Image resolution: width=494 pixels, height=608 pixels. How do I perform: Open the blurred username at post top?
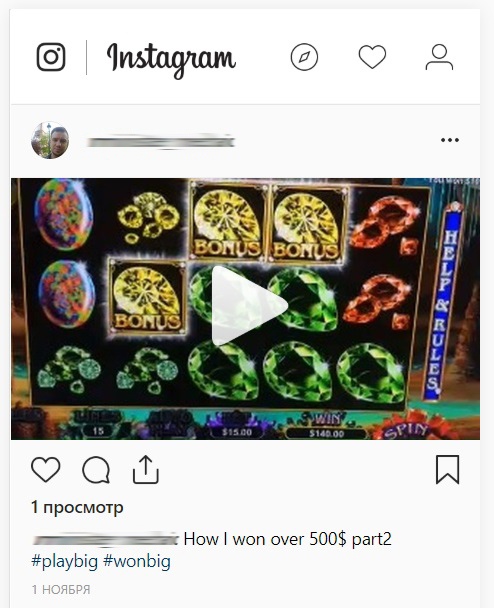pos(161,142)
